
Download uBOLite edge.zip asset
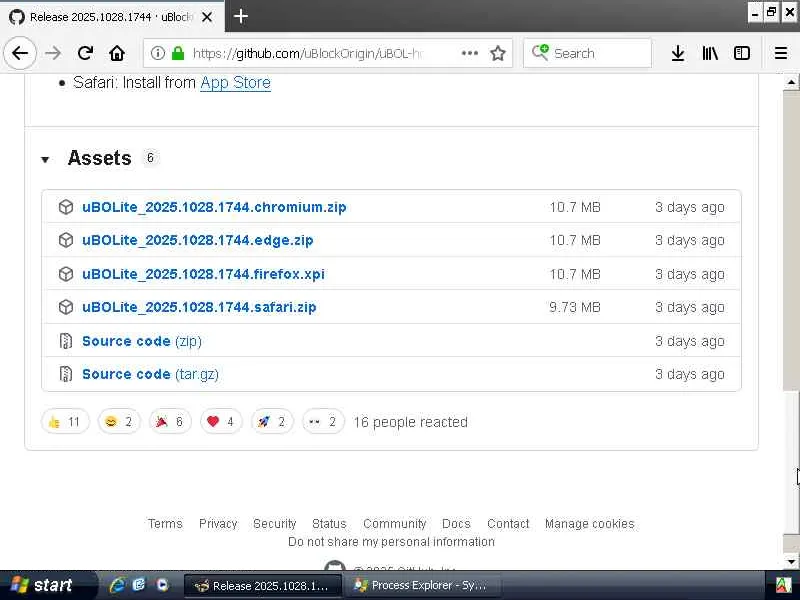point(197,240)
